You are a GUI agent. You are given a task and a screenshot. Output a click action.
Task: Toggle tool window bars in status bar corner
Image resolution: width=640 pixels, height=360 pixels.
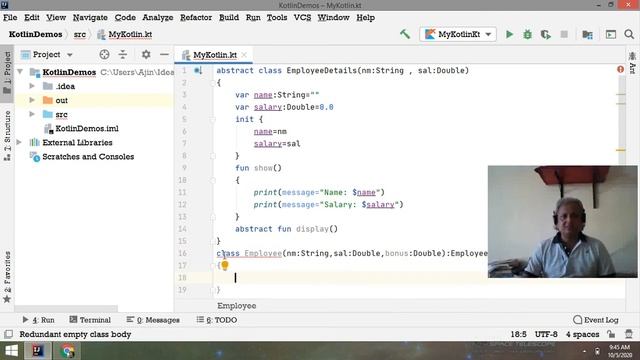point(8,334)
